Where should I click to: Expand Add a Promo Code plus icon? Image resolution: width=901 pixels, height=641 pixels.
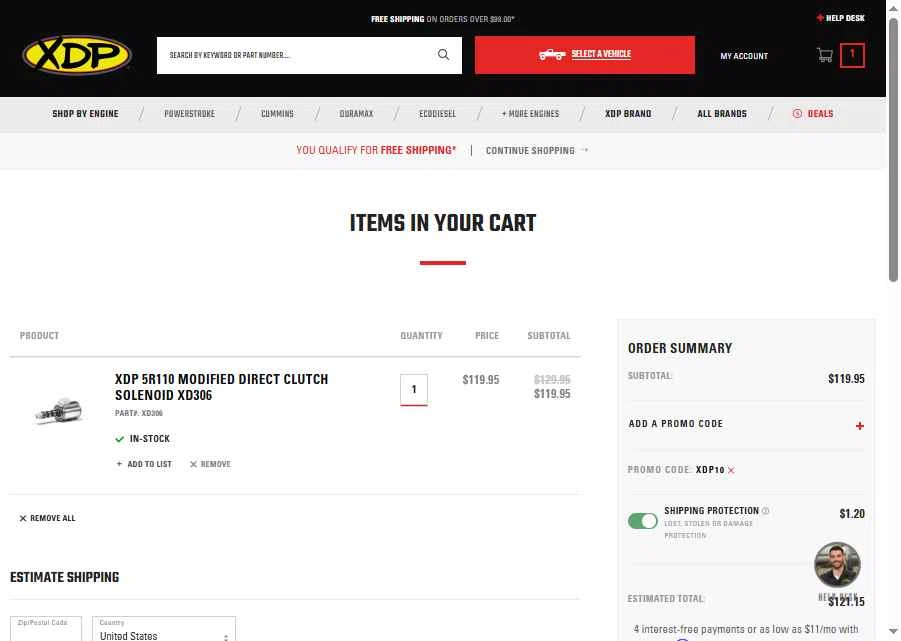[860, 426]
